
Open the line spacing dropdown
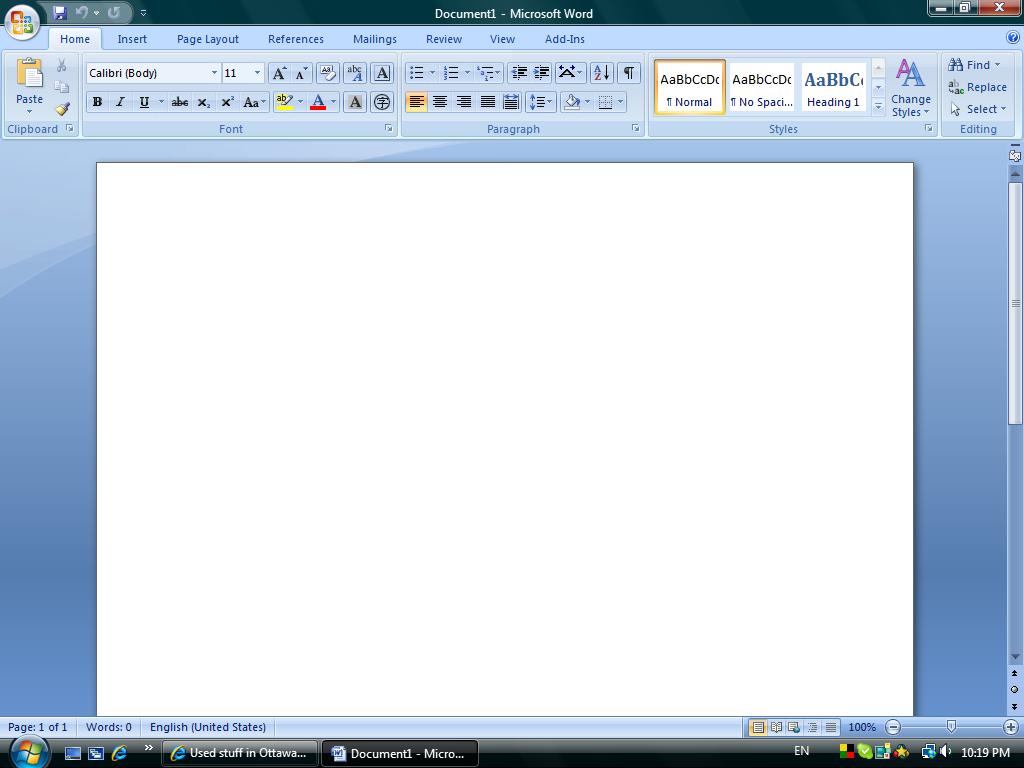click(540, 102)
